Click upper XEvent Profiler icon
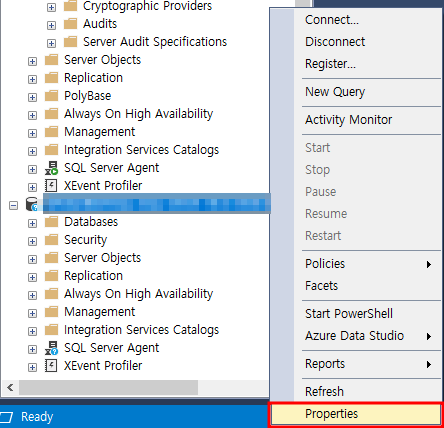Screen dimensions: 444x428 click(51, 186)
